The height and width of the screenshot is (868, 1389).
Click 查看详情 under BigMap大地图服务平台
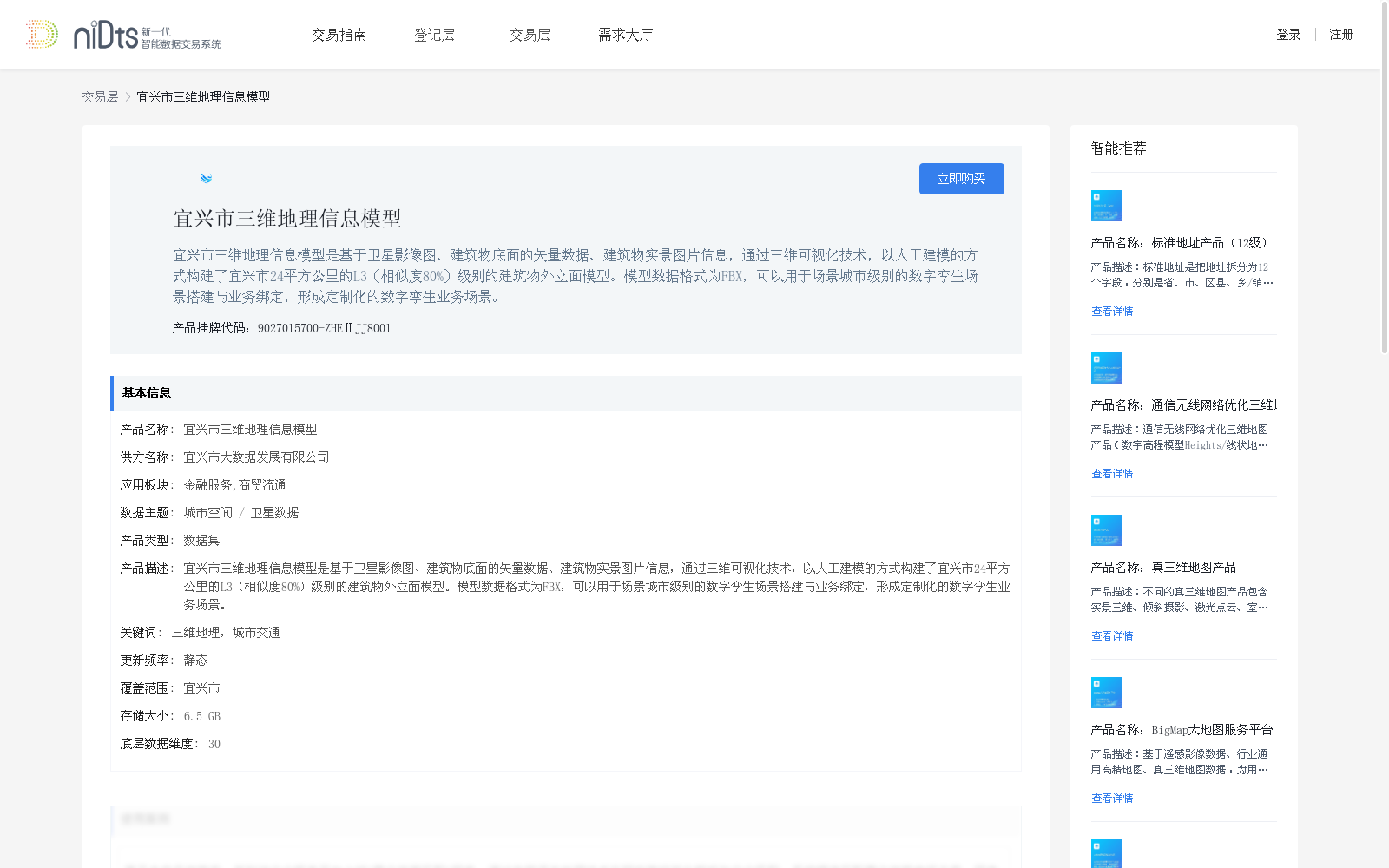point(1112,799)
